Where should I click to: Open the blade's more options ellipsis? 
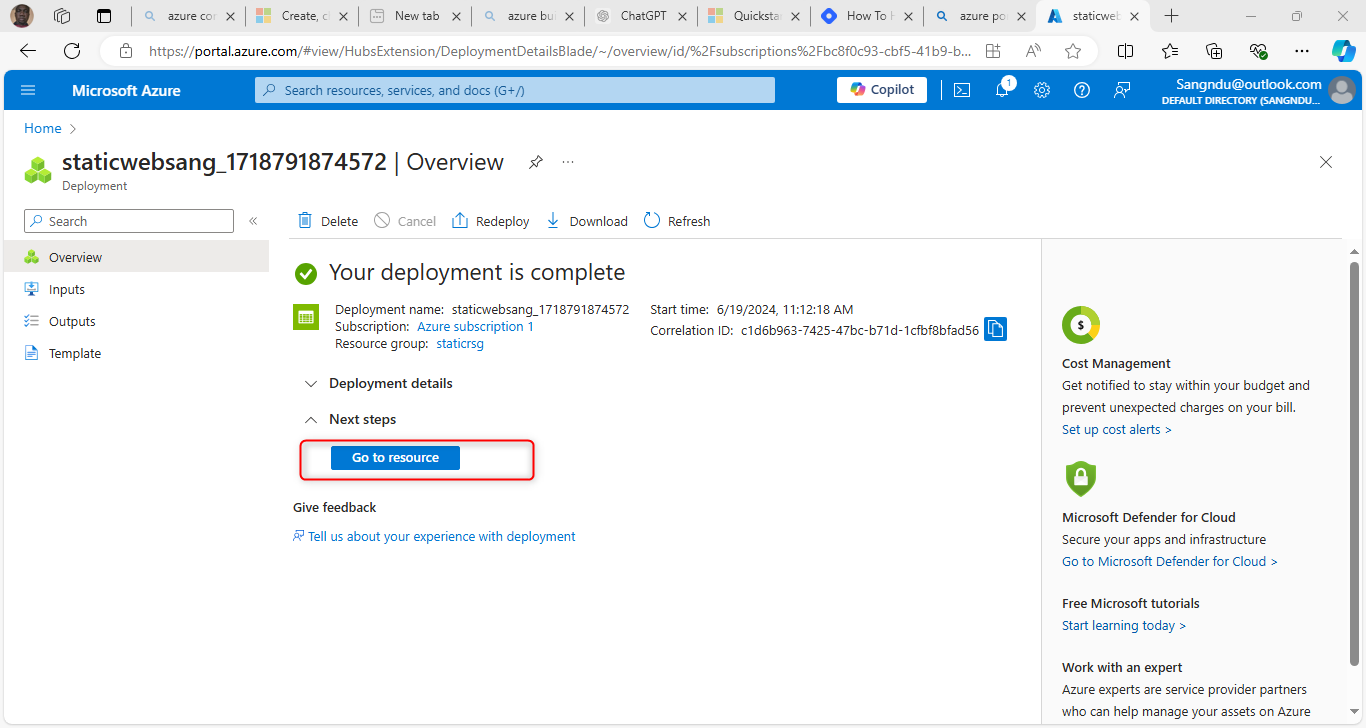coord(568,162)
